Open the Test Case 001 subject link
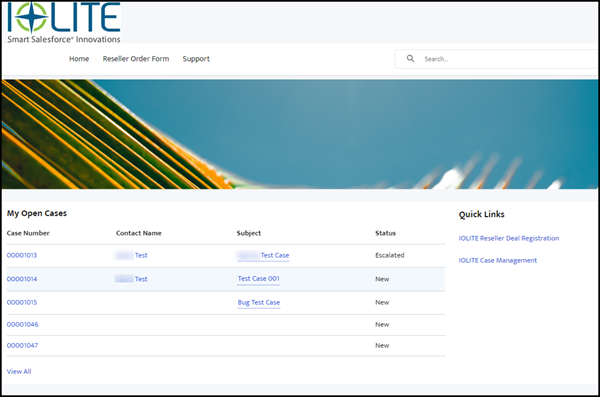Viewport: 600px width, 397px height. click(259, 279)
